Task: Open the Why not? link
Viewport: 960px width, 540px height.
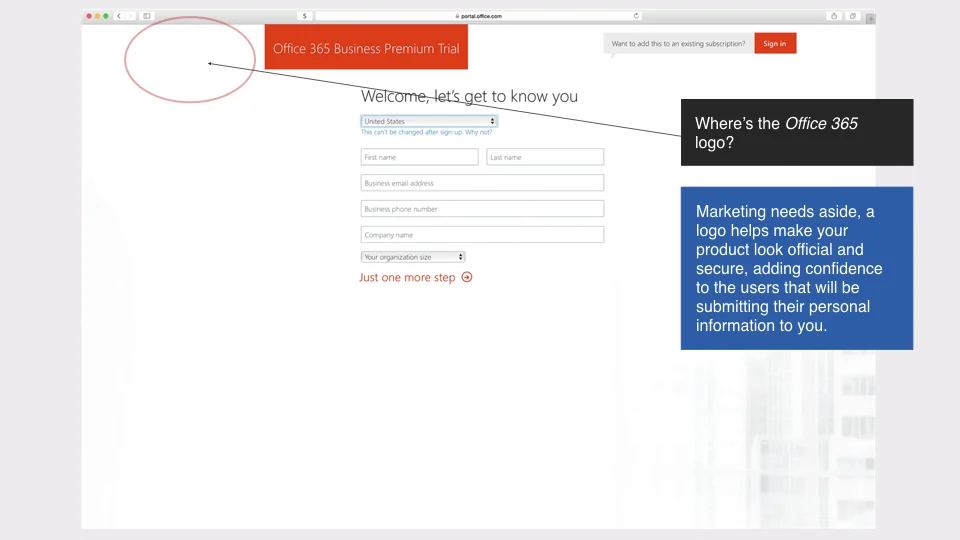Action: tap(478, 132)
